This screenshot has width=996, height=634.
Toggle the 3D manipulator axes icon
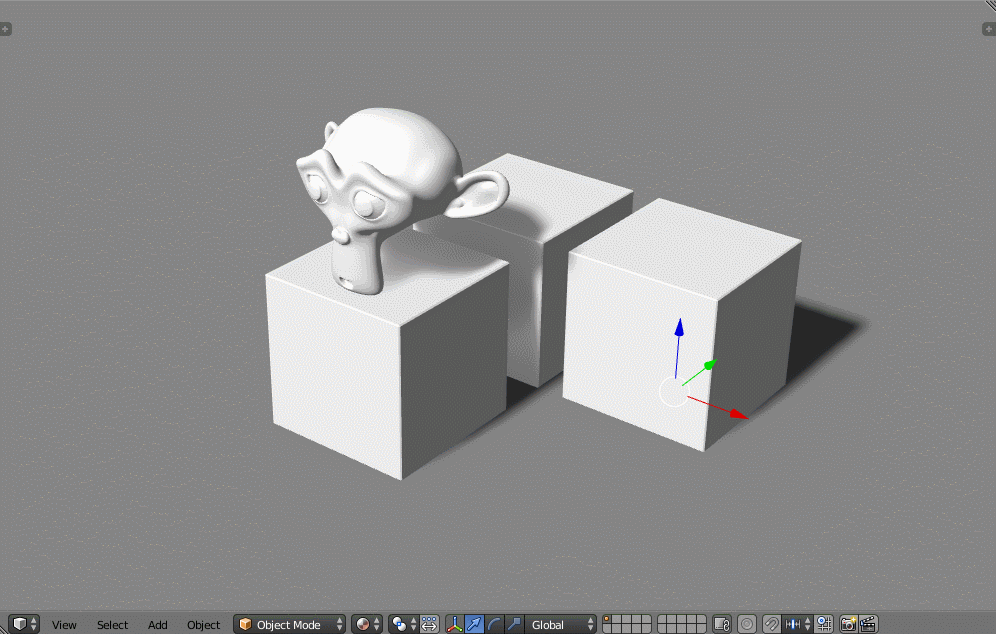[455, 624]
